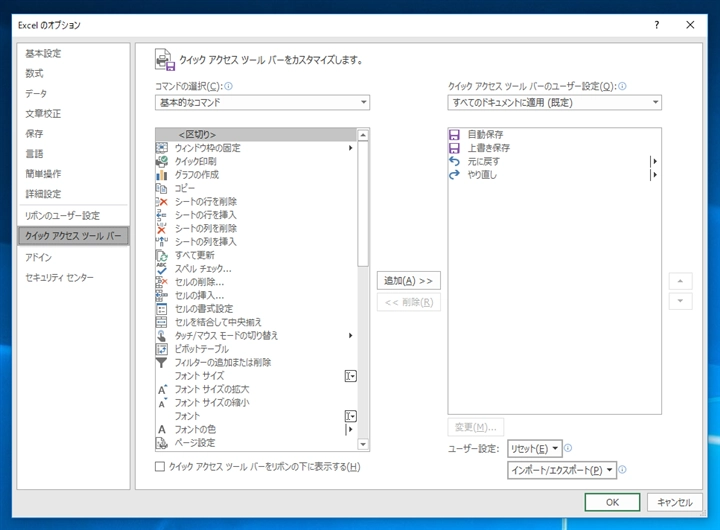Open the インポート/エクスポート dropdown
Screen dimensions: 720x530
tap(562, 470)
